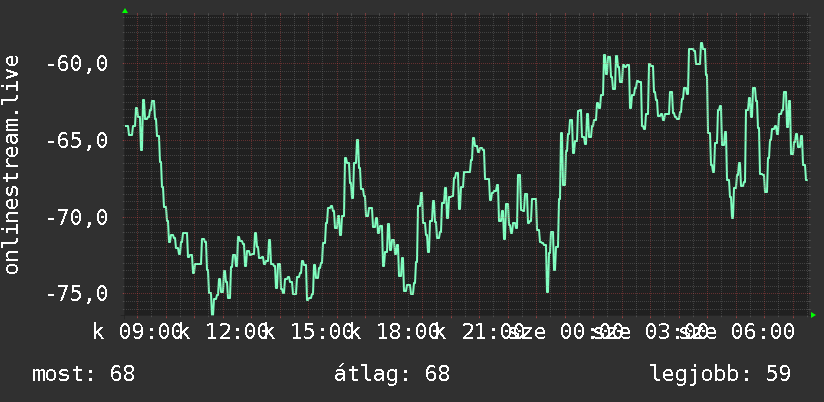Click the 'legjobb: 59' best value text
The height and width of the screenshot is (402, 824).
(720, 374)
